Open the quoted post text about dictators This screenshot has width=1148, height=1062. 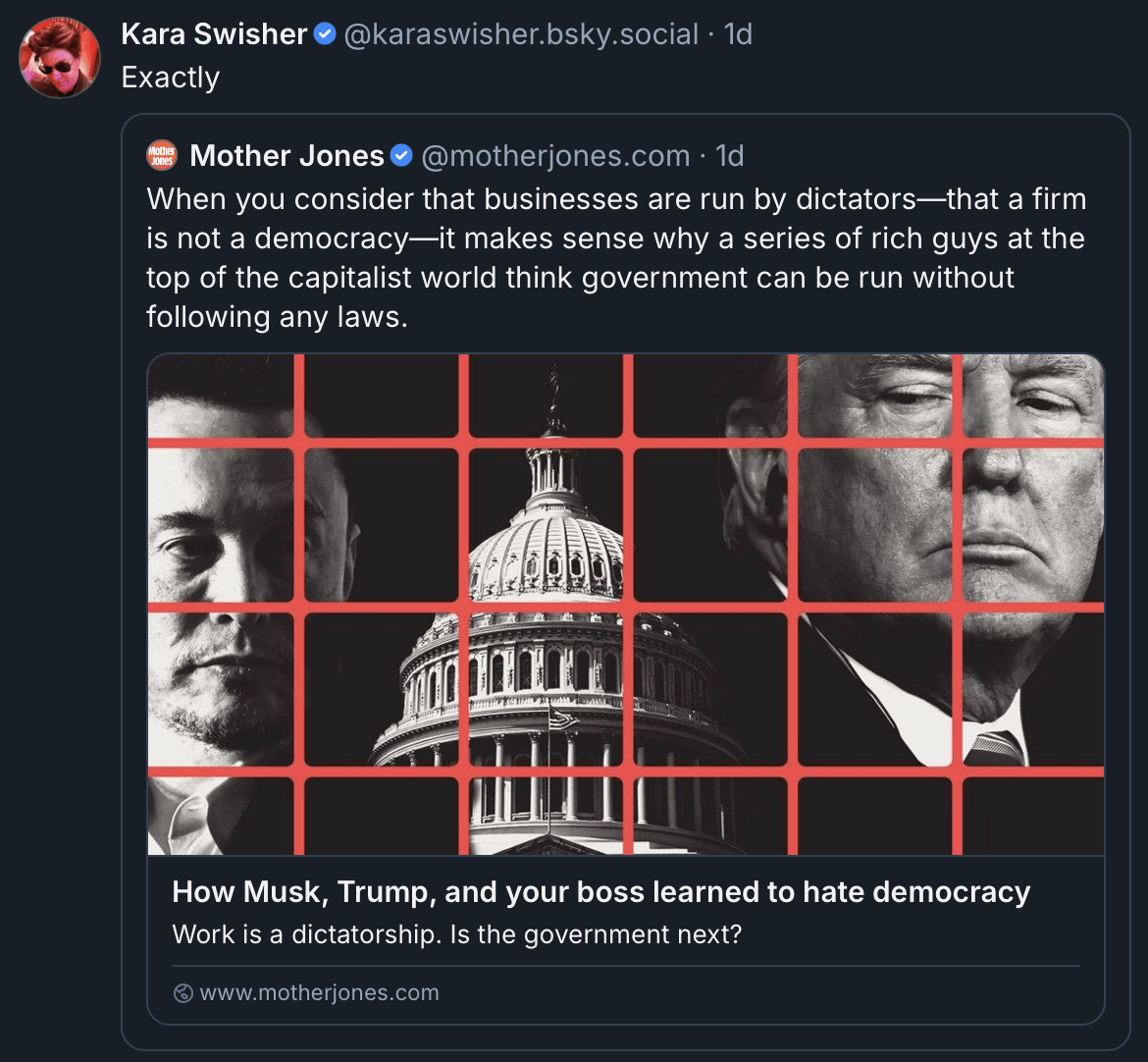616,257
